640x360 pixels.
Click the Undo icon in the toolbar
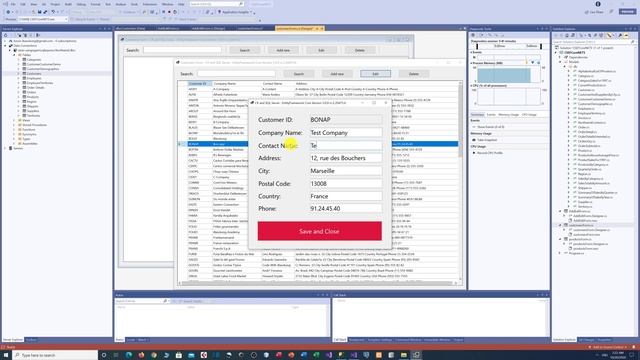click(53, 12)
